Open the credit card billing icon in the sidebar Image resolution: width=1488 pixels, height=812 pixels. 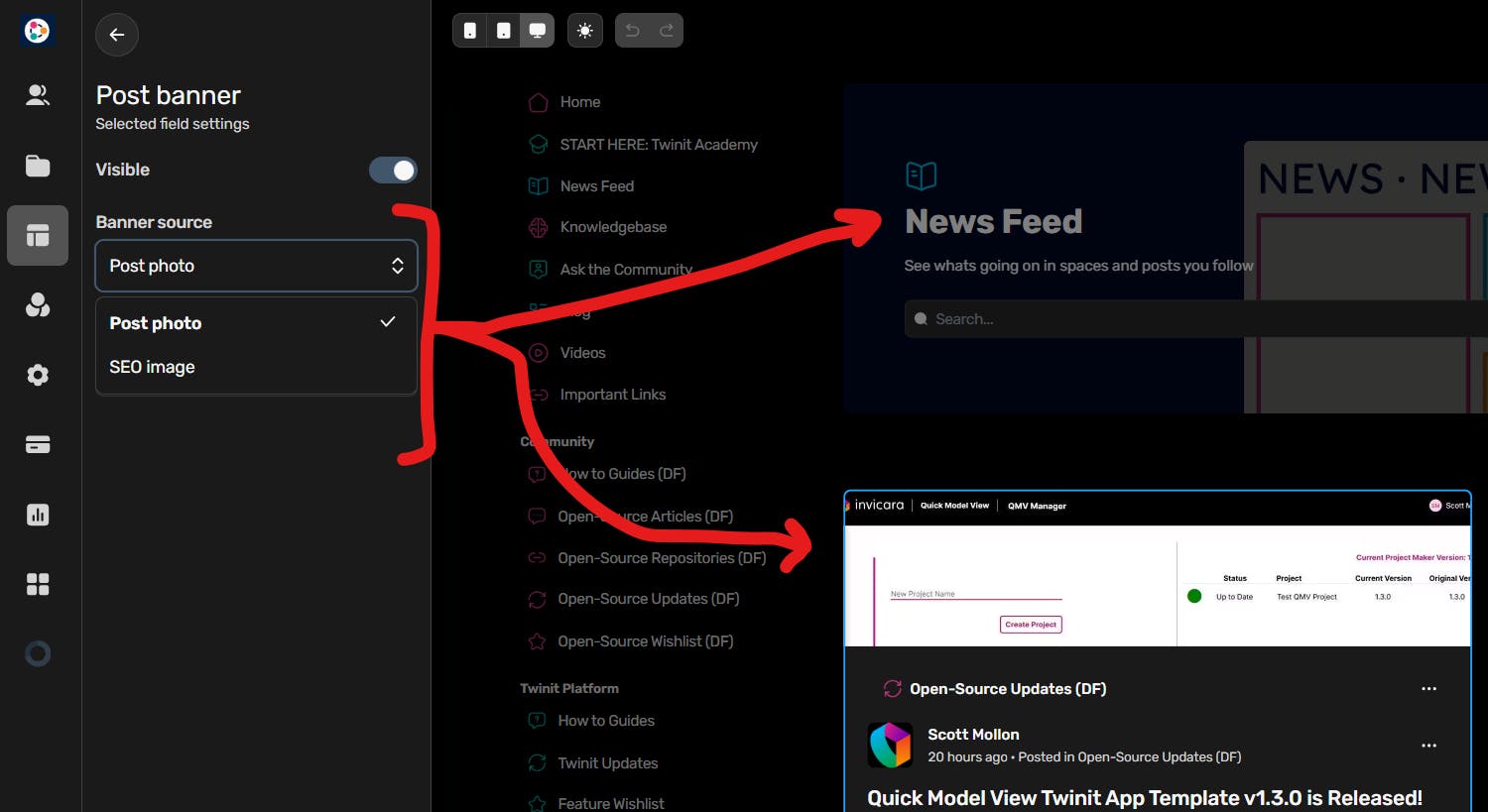[x=38, y=445]
